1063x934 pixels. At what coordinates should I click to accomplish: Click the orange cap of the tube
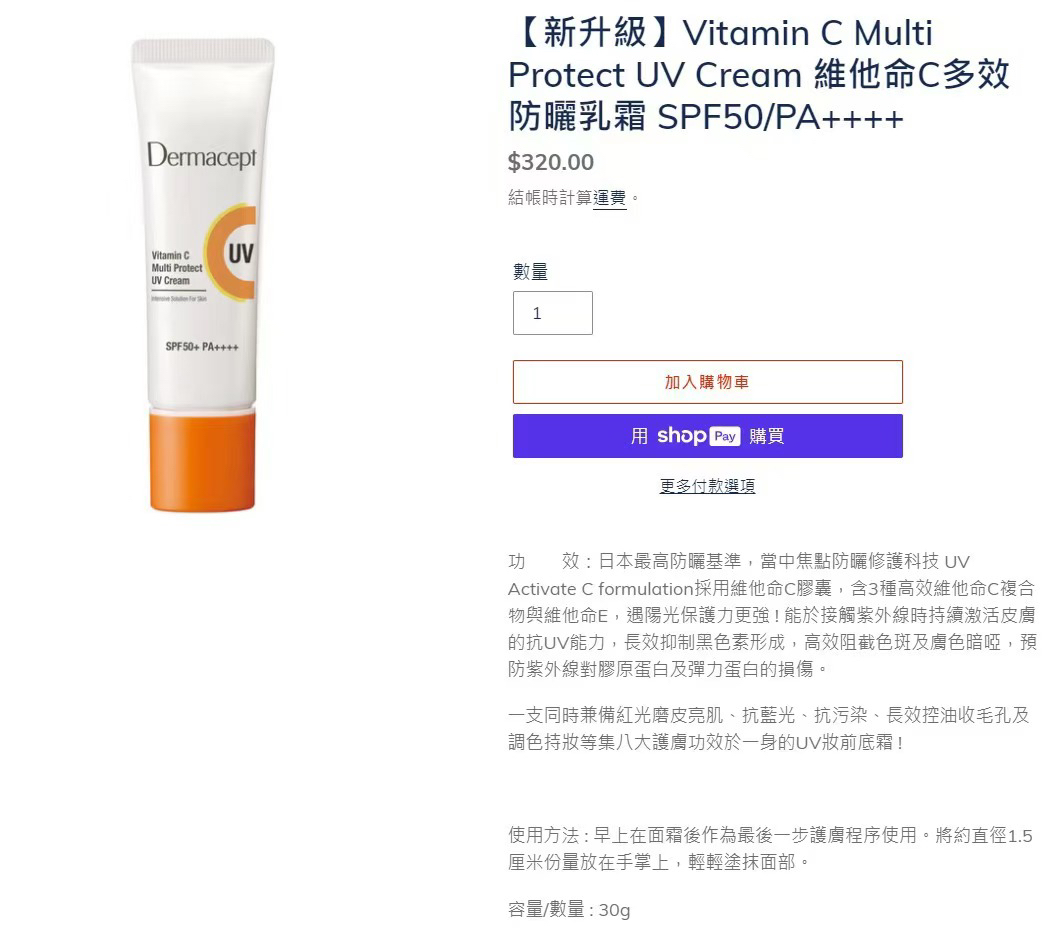tap(203, 460)
